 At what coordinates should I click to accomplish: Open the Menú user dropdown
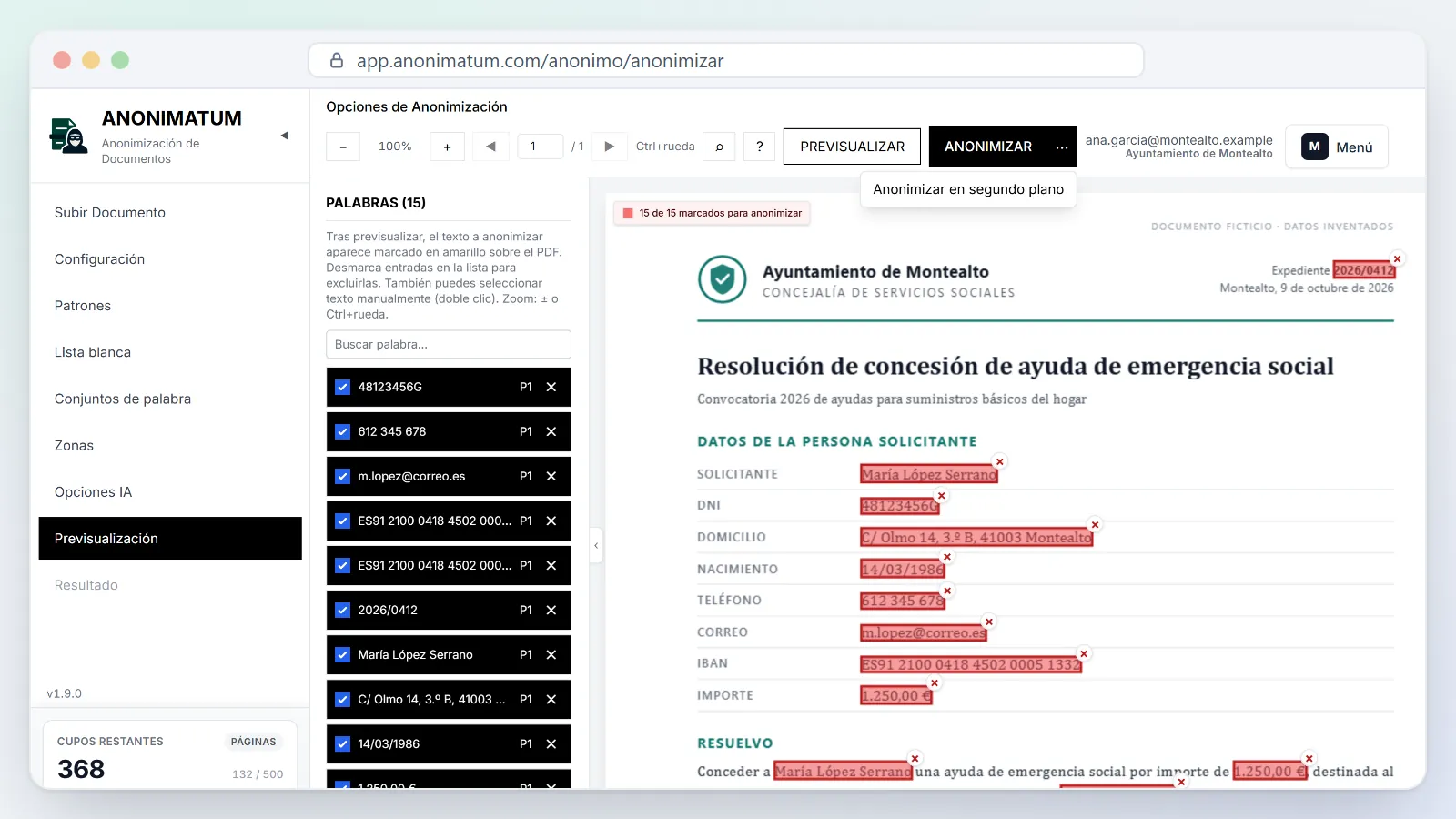click(x=1337, y=147)
